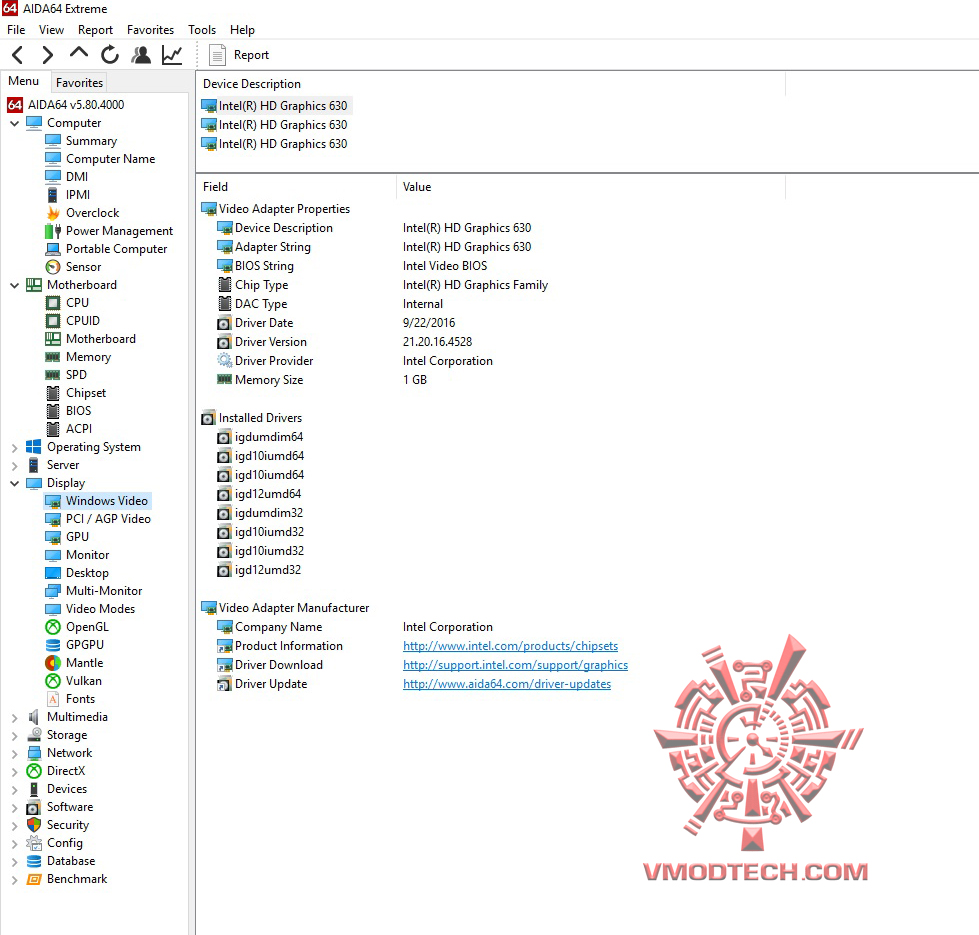Open the Favorites menu
Viewport: 979px width, 935px height.
[x=150, y=30]
